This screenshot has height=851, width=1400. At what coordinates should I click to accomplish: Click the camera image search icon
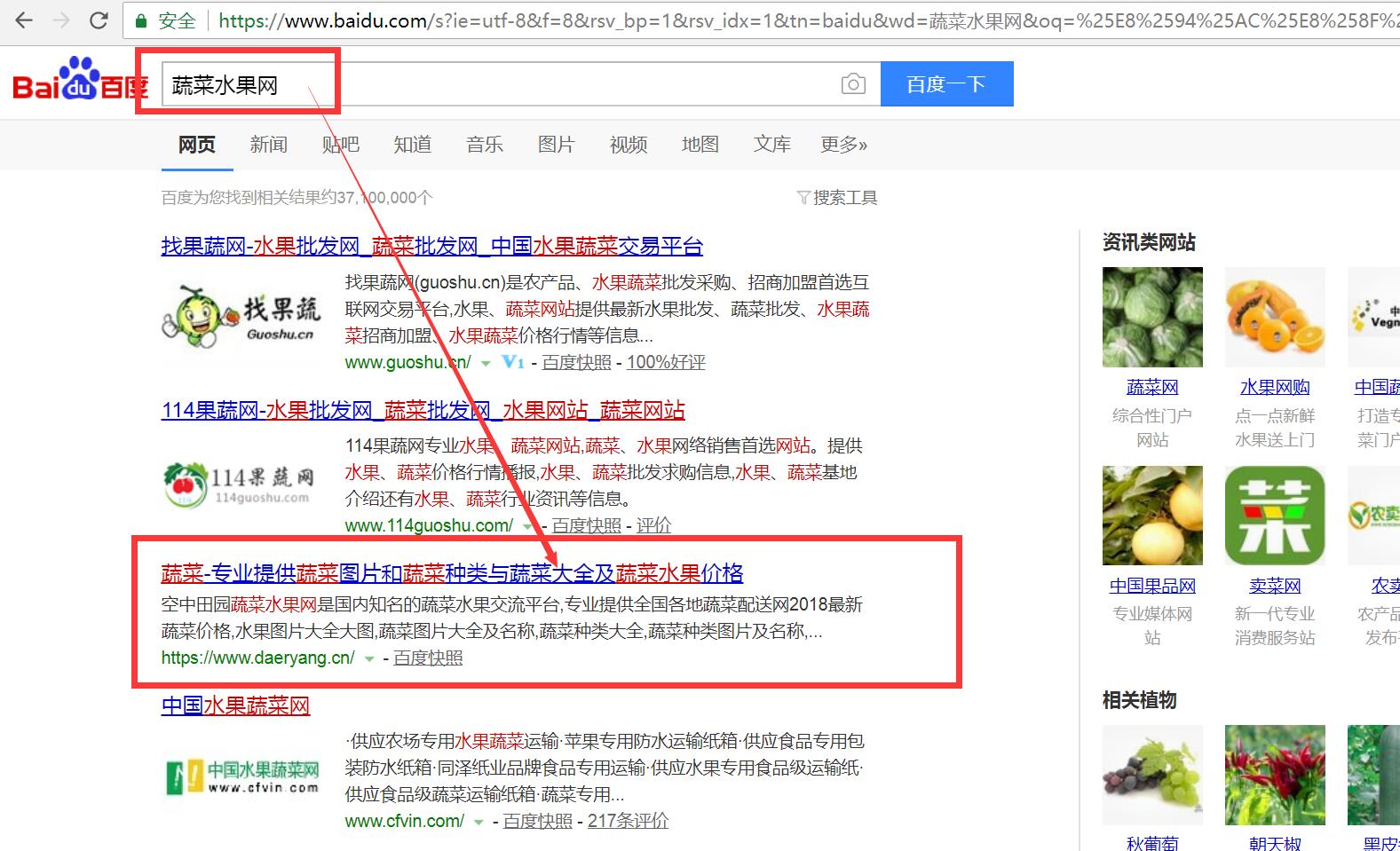point(852,84)
